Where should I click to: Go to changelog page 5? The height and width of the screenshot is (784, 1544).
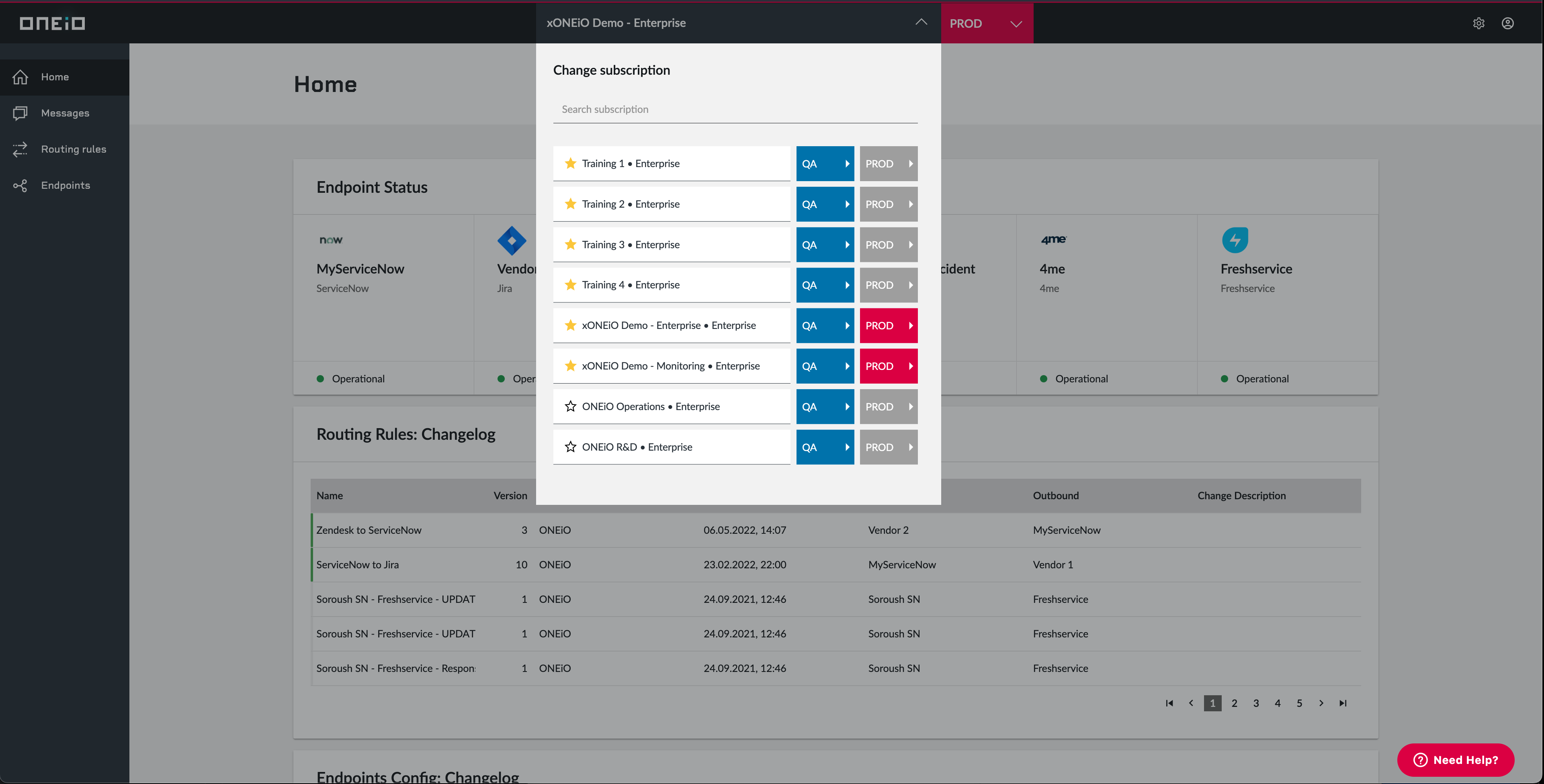[x=1299, y=702]
